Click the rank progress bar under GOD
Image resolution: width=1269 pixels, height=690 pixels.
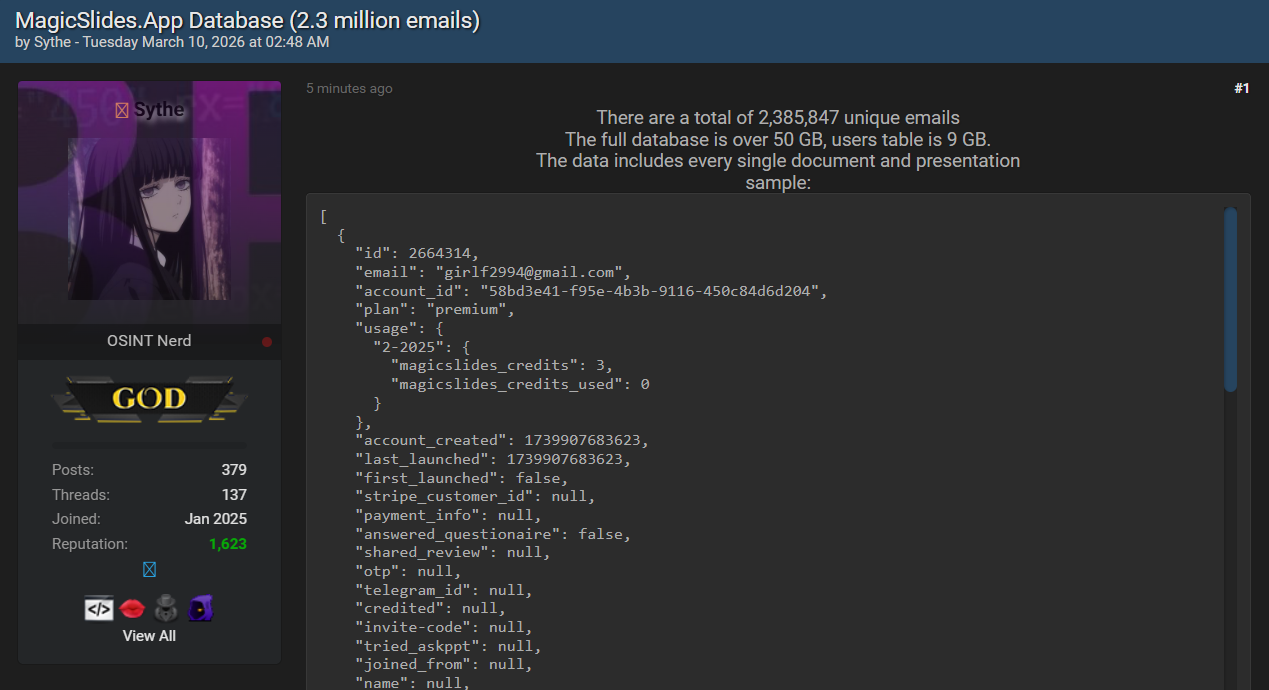[x=149, y=445]
